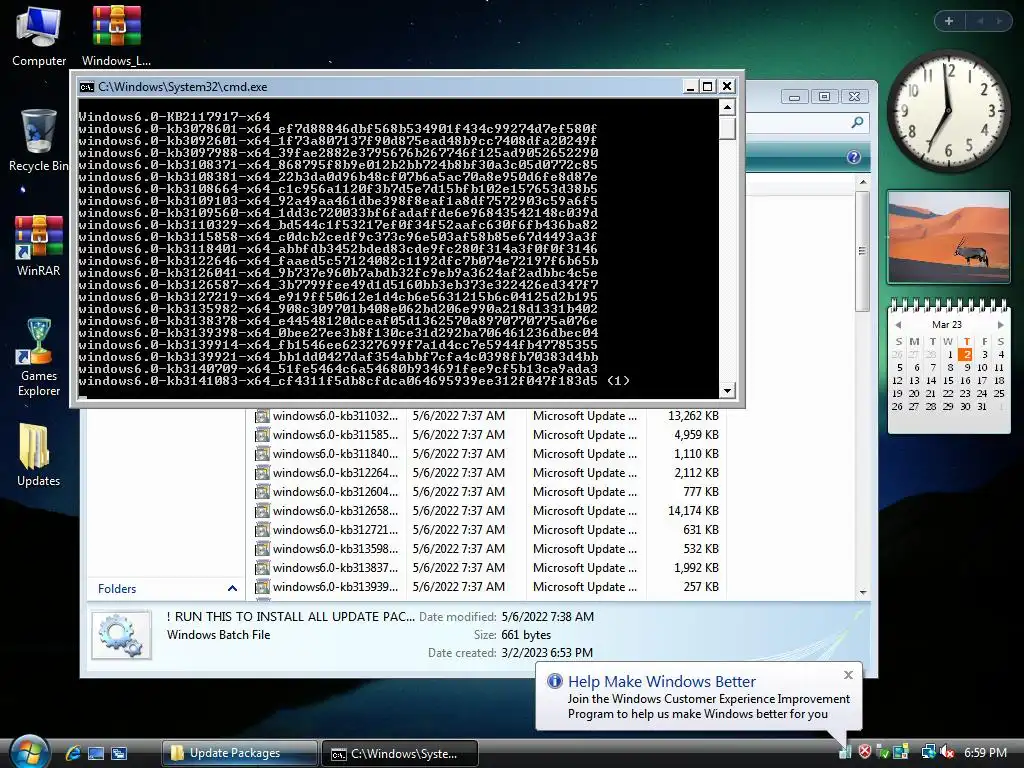The image size is (1024, 768).
Task: Open the Computer desktop icon
Action: click(x=39, y=36)
